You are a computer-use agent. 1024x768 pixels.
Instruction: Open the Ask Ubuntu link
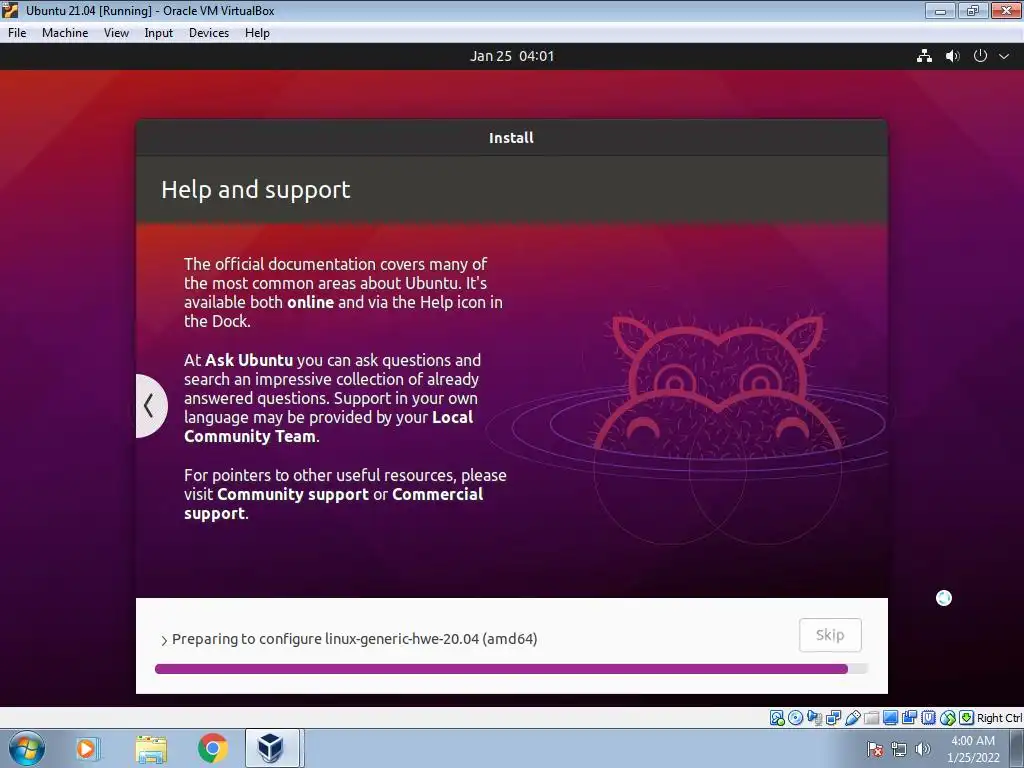(249, 360)
